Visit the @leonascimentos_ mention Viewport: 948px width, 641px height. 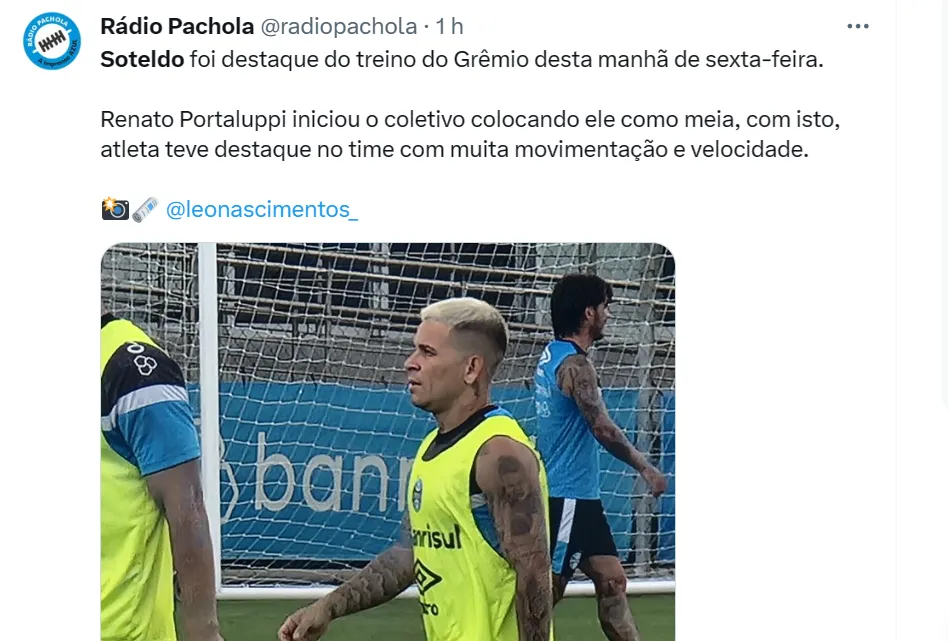(262, 209)
